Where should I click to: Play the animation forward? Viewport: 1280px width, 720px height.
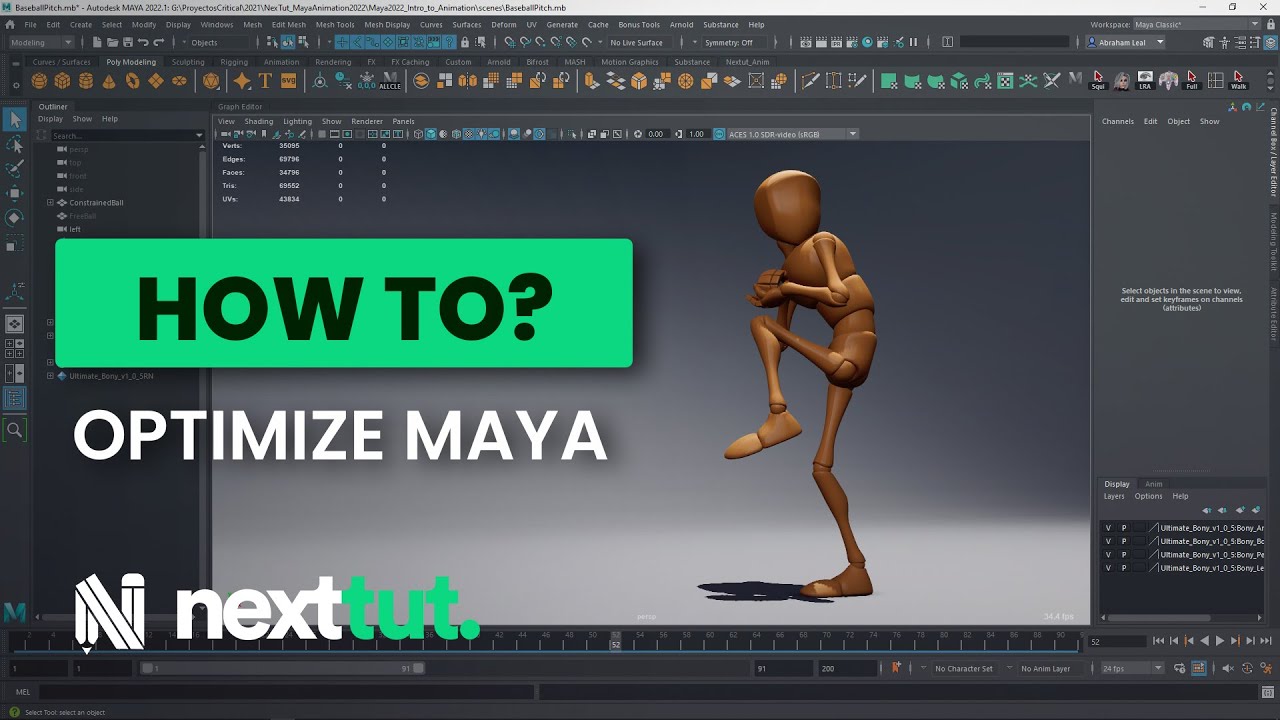pyautogui.click(x=1219, y=641)
